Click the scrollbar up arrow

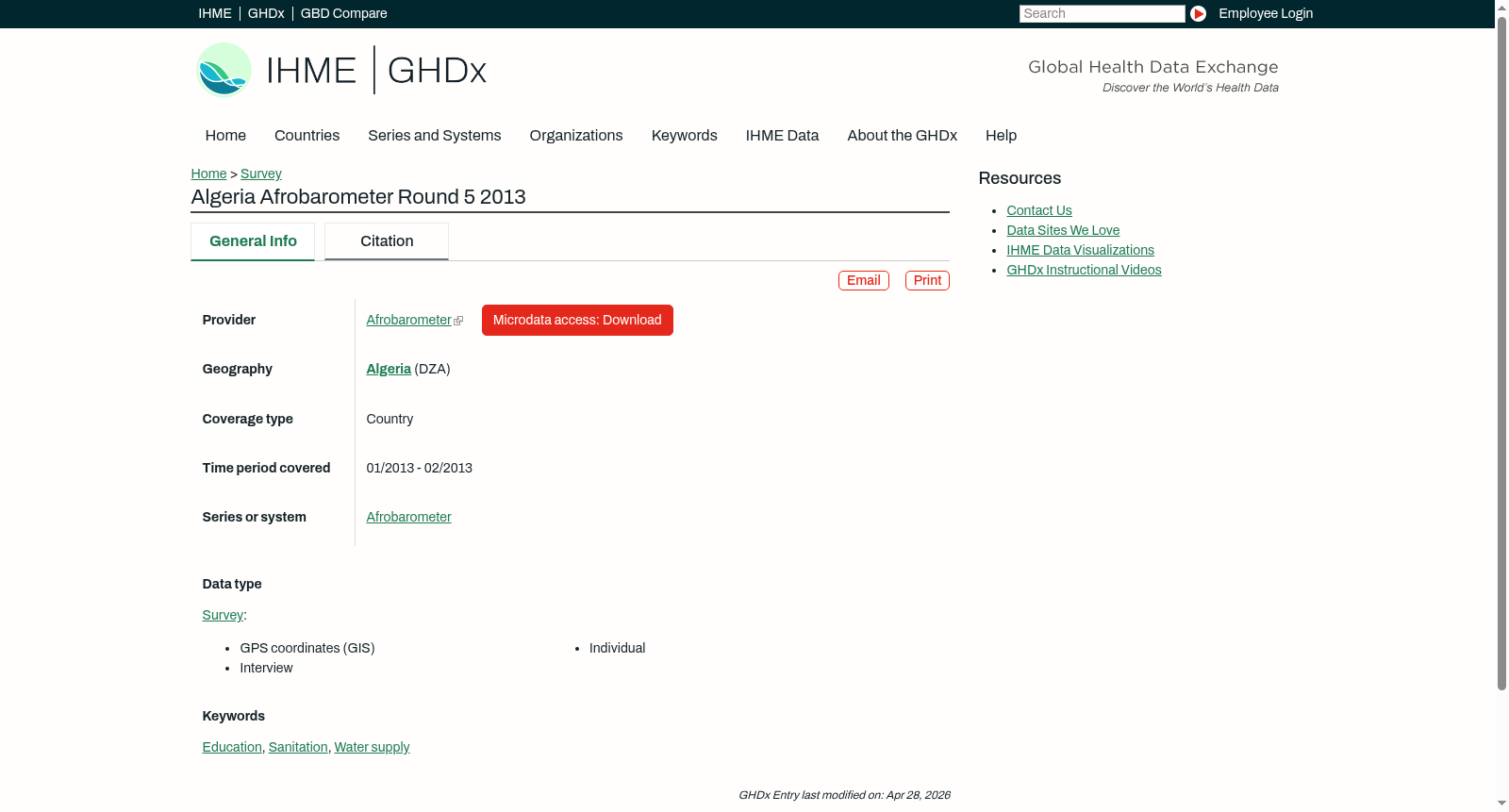coord(1501,7)
